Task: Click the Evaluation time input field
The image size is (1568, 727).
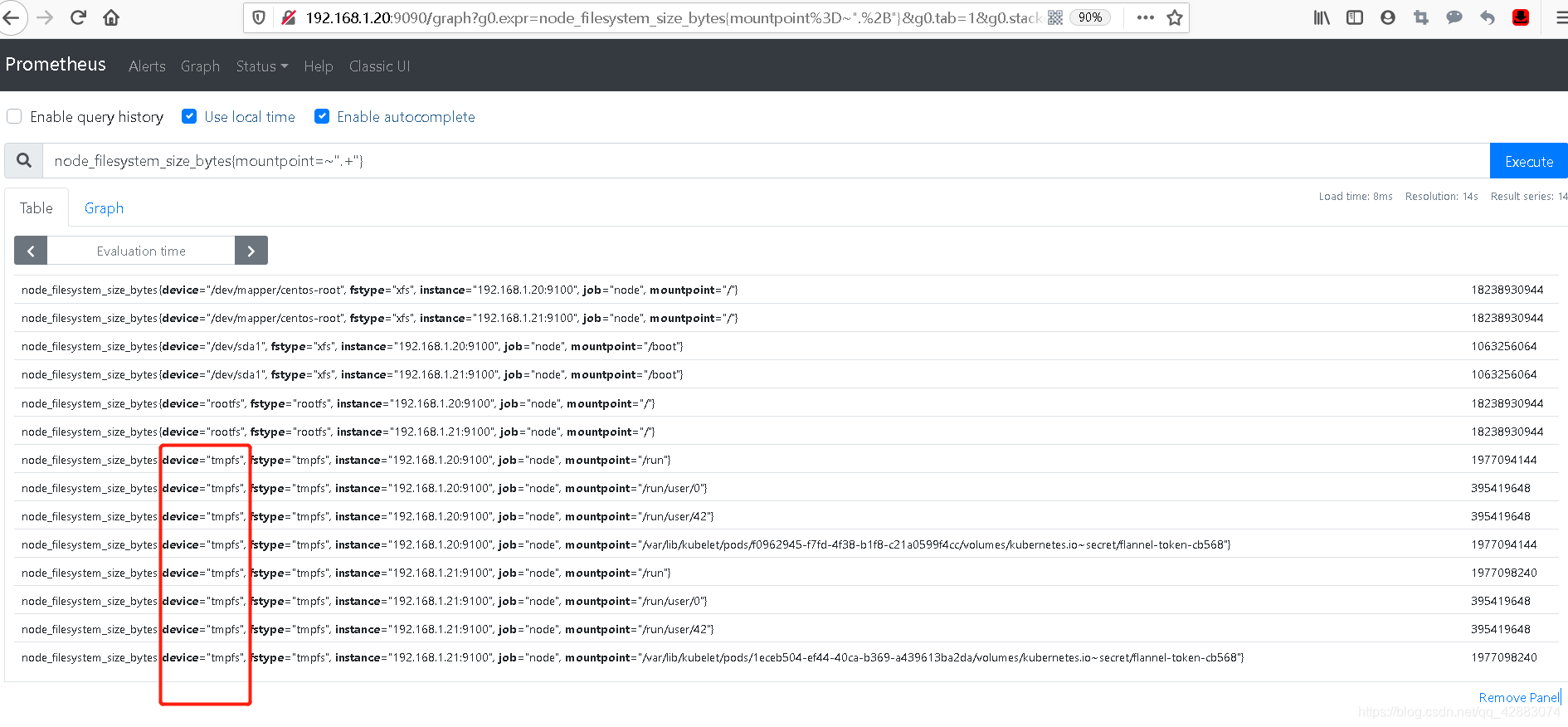Action: click(x=141, y=251)
